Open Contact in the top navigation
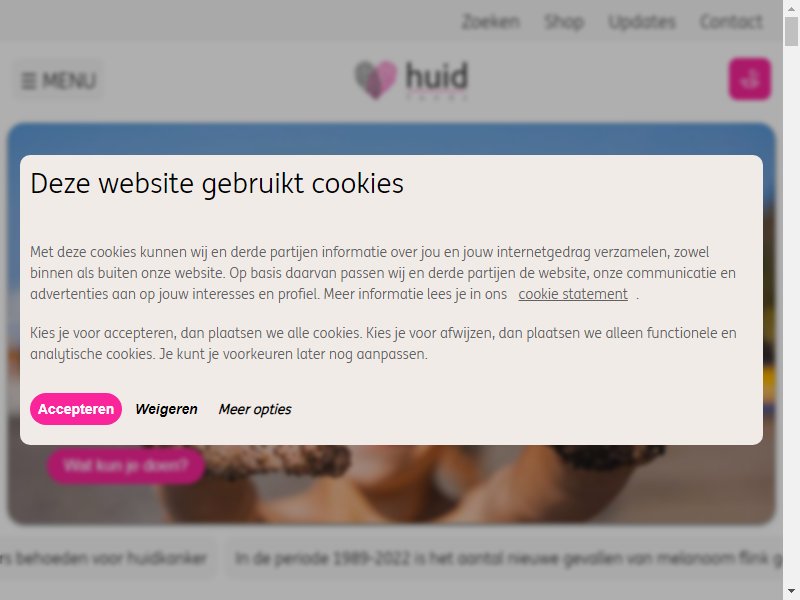This screenshot has width=800, height=600. pos(731,22)
